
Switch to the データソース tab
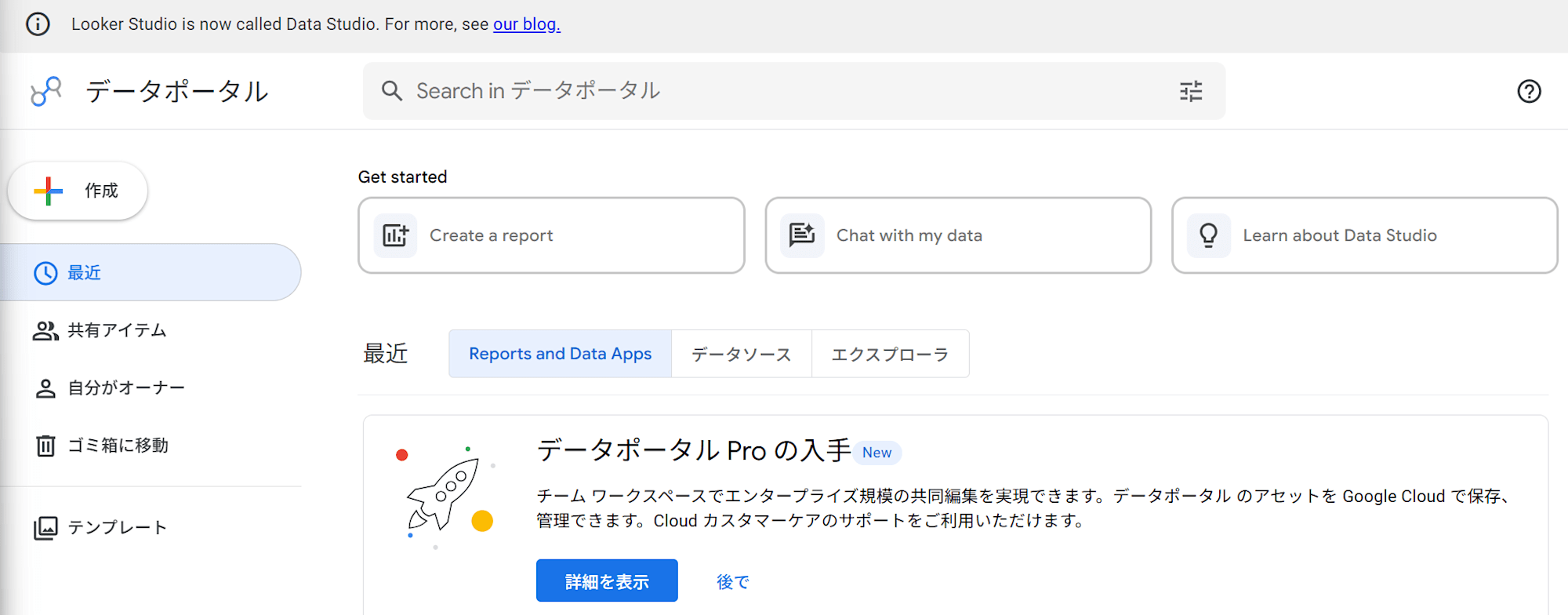tap(741, 355)
